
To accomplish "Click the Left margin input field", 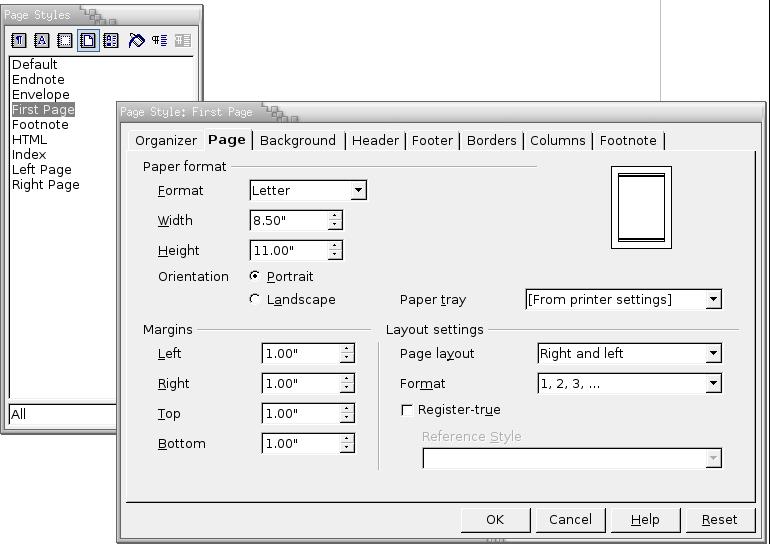I will 300,354.
